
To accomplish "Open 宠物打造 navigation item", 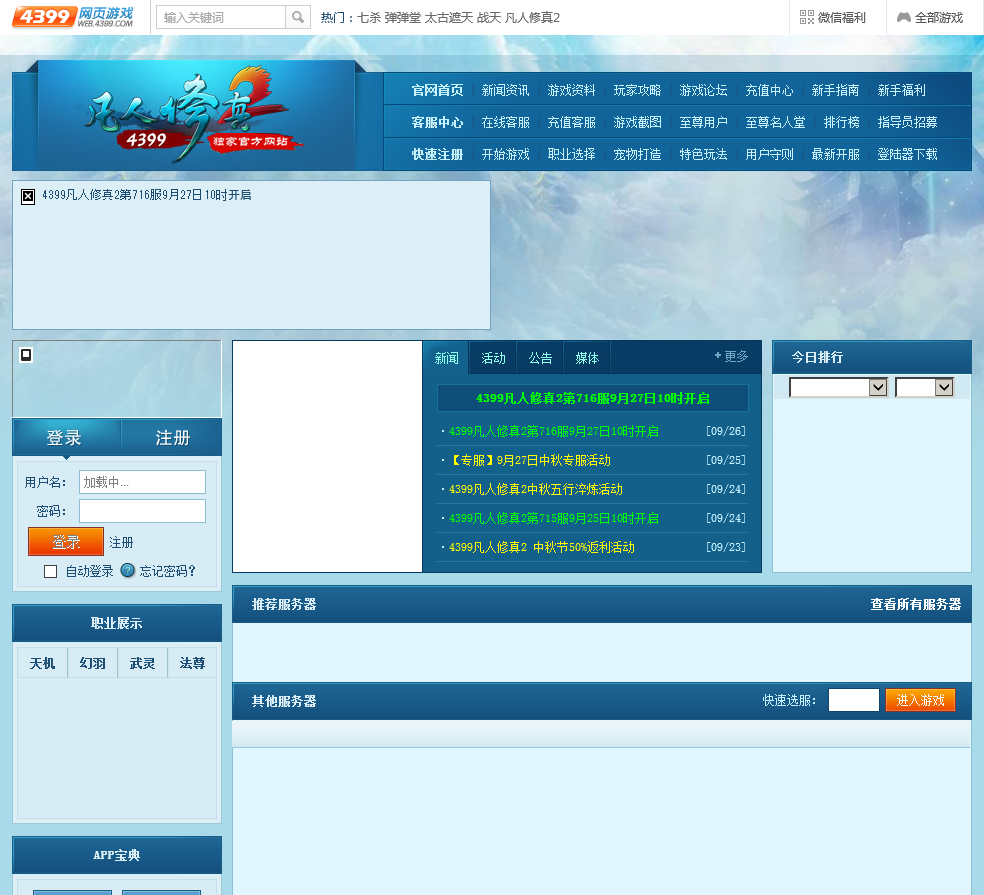I will coord(637,154).
